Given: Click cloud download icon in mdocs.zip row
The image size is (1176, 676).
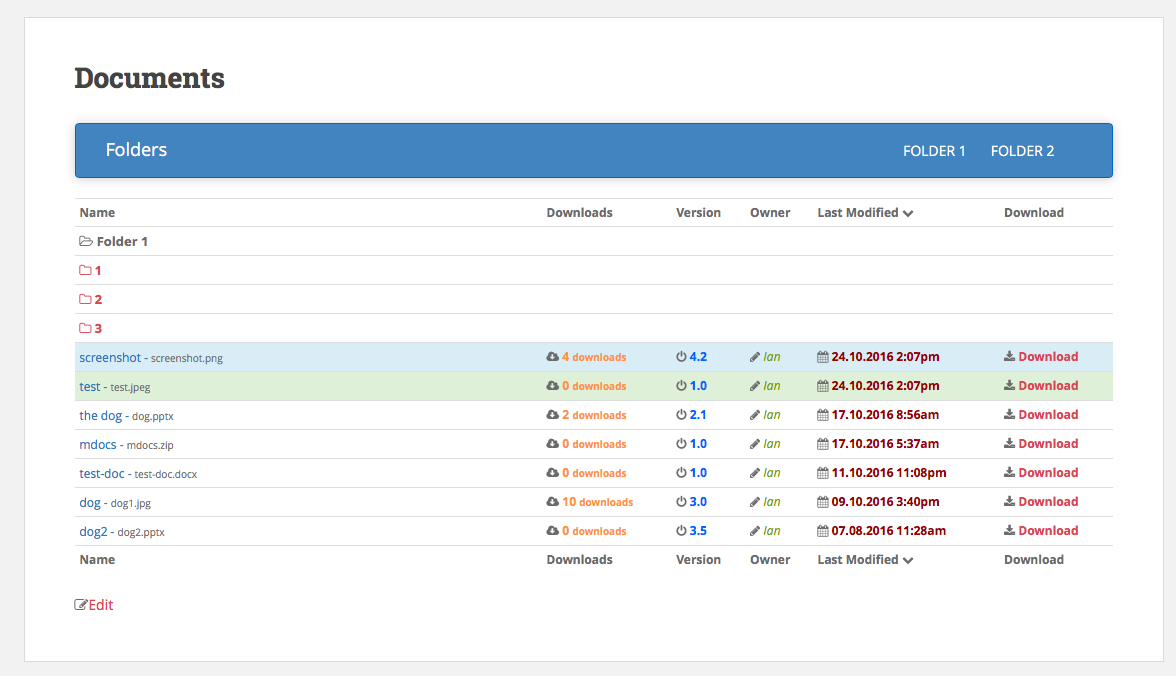Looking at the screenshot, I should (553, 444).
